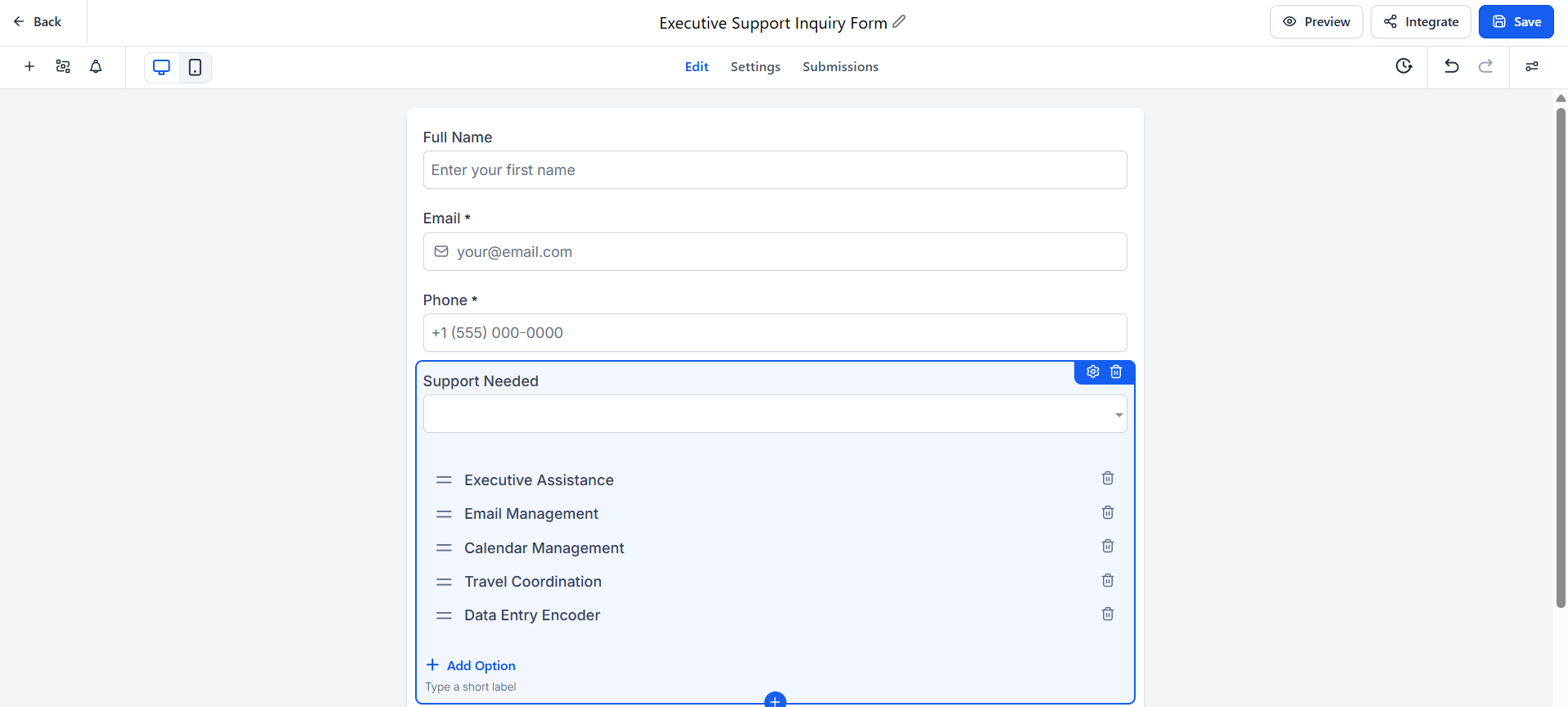Grab the Executive Assistance drag handle

(444, 480)
